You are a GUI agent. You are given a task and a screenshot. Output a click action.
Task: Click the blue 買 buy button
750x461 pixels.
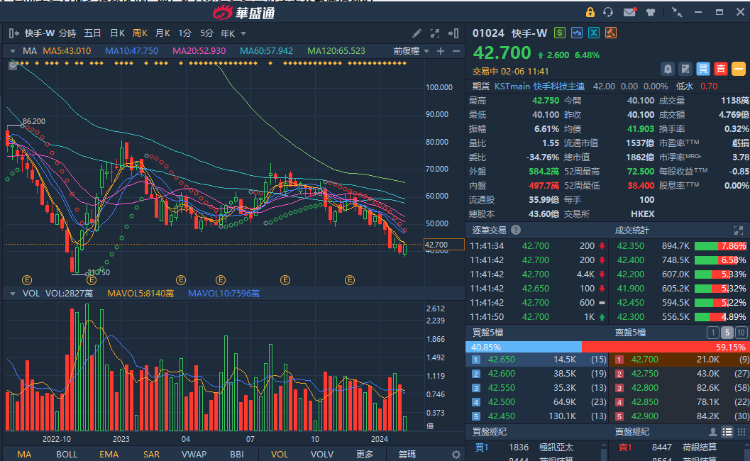point(701,68)
